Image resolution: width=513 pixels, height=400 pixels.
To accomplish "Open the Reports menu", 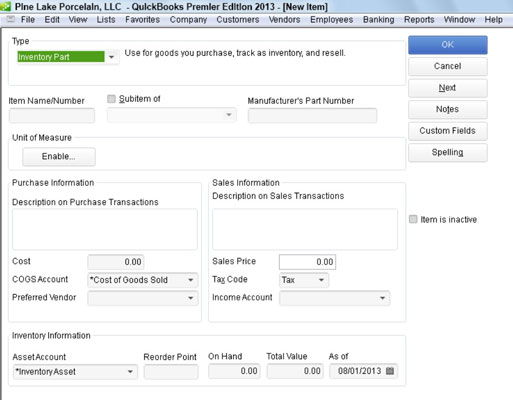I will click(419, 20).
